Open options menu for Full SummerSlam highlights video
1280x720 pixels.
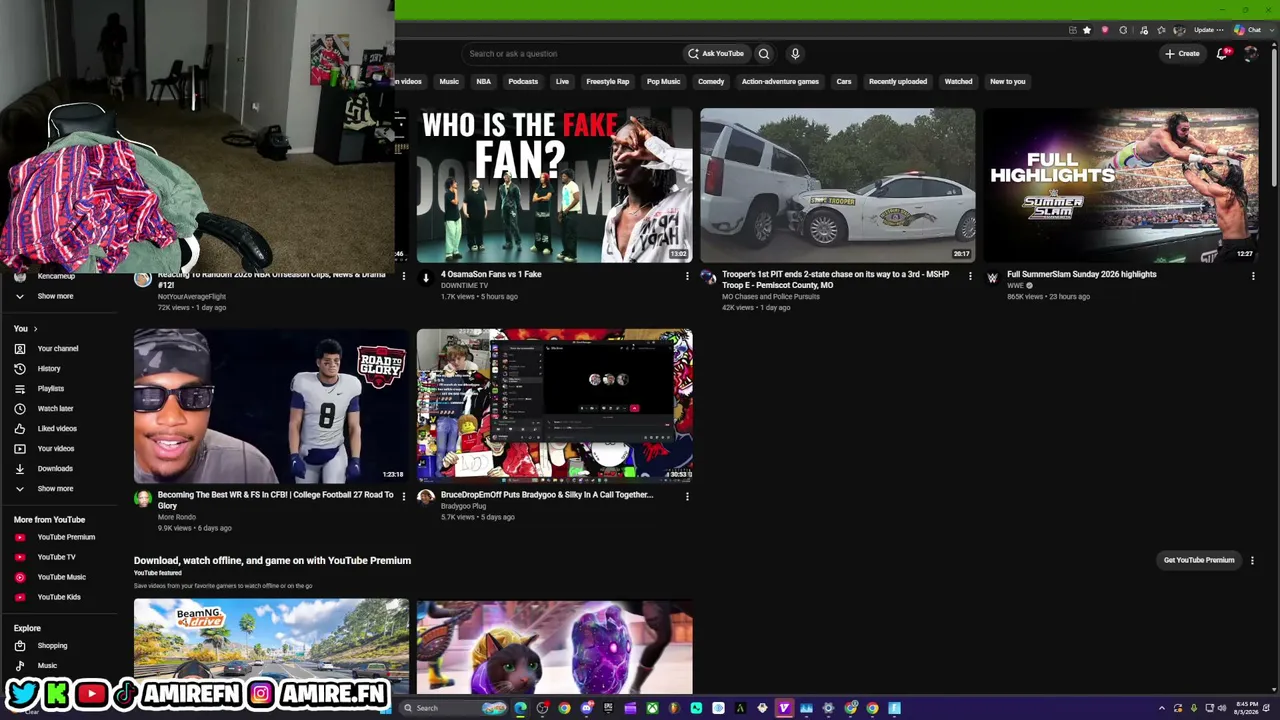(1253, 276)
